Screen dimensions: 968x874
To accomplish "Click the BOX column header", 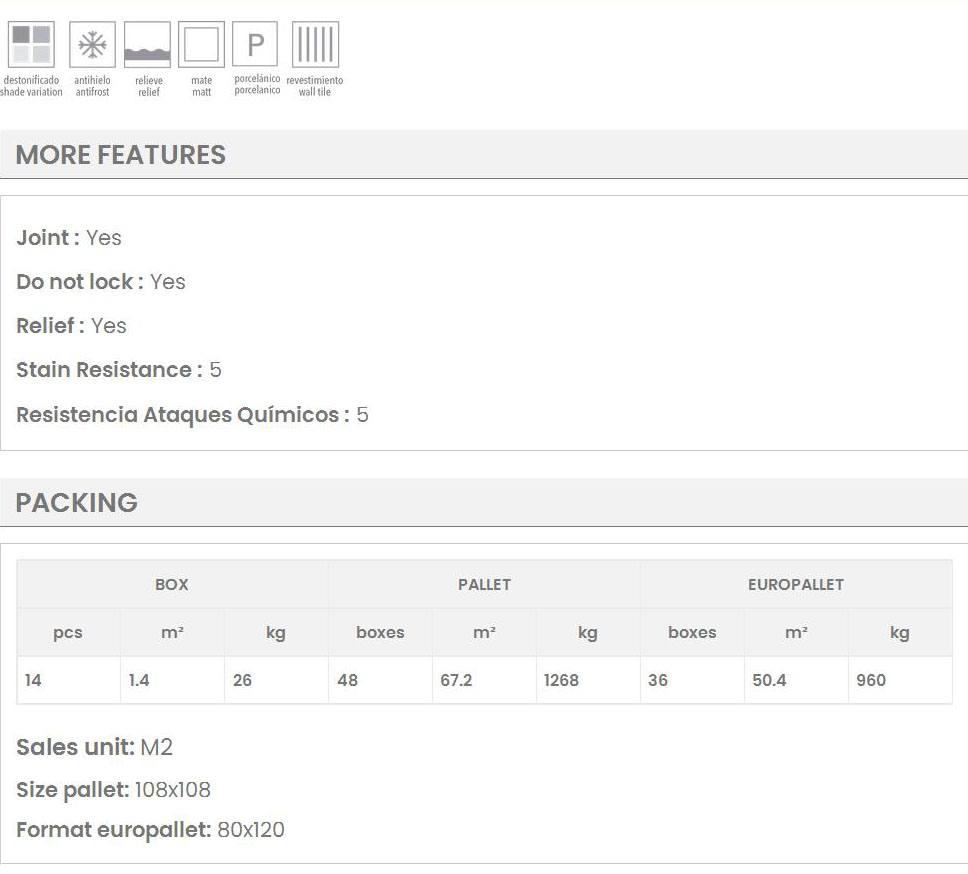I will (x=172, y=584).
